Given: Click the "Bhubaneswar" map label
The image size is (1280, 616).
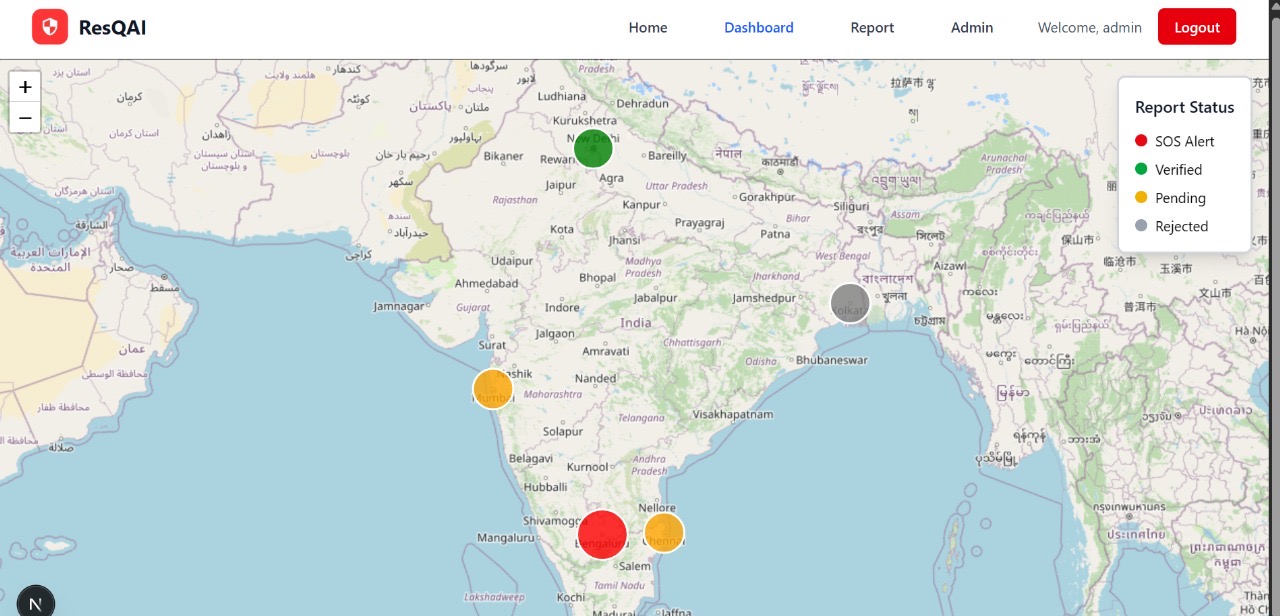Looking at the screenshot, I should coord(832,360).
